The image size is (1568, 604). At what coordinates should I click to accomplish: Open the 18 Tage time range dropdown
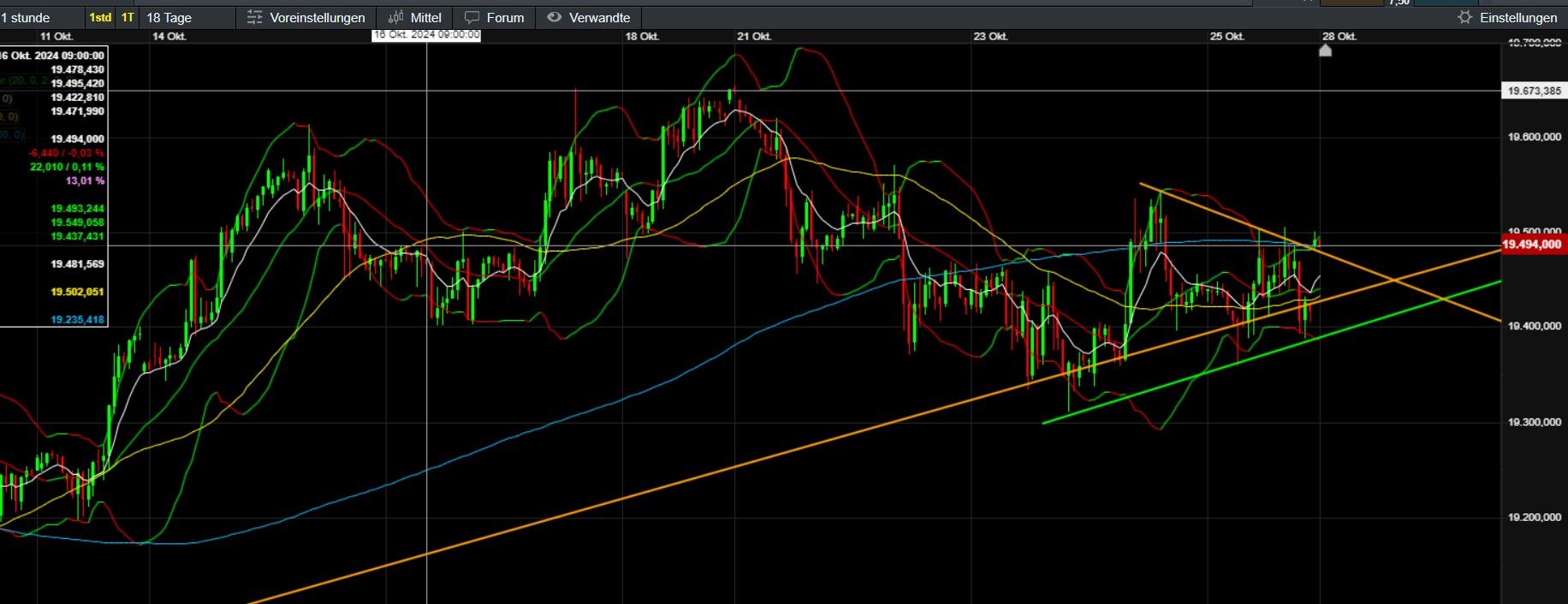[187, 17]
